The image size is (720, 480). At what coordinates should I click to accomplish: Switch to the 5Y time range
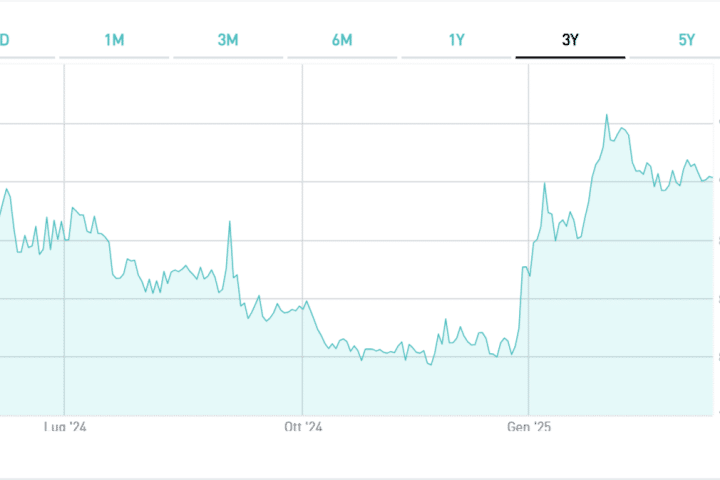click(686, 40)
